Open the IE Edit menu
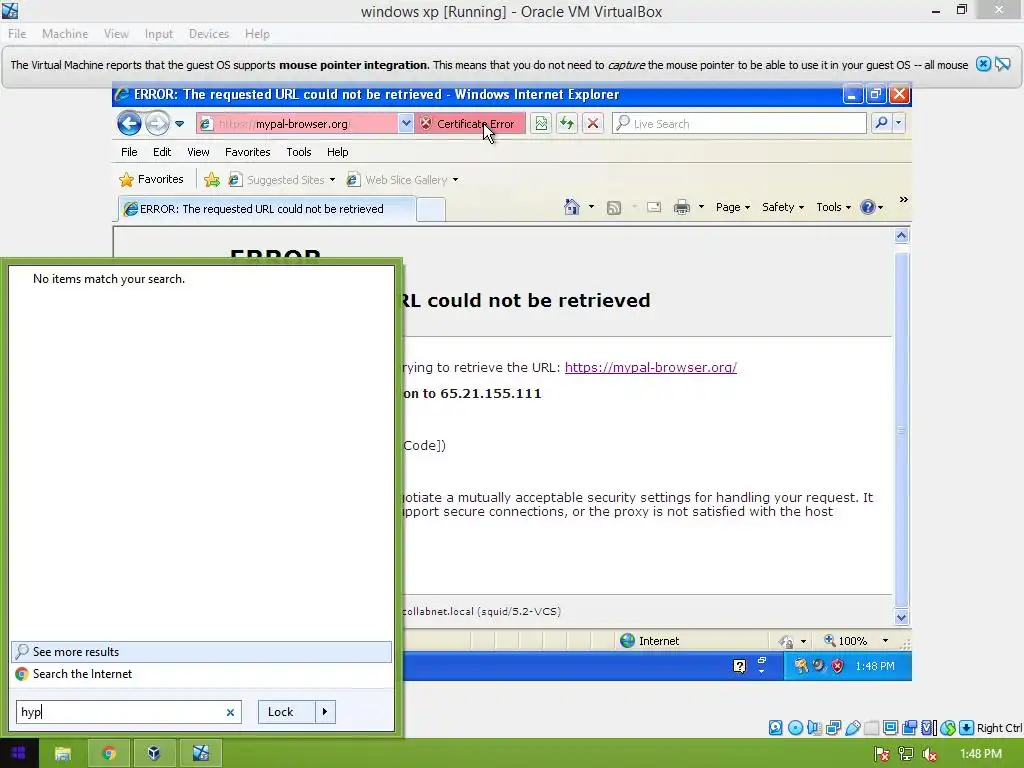The image size is (1024, 768). [x=161, y=152]
